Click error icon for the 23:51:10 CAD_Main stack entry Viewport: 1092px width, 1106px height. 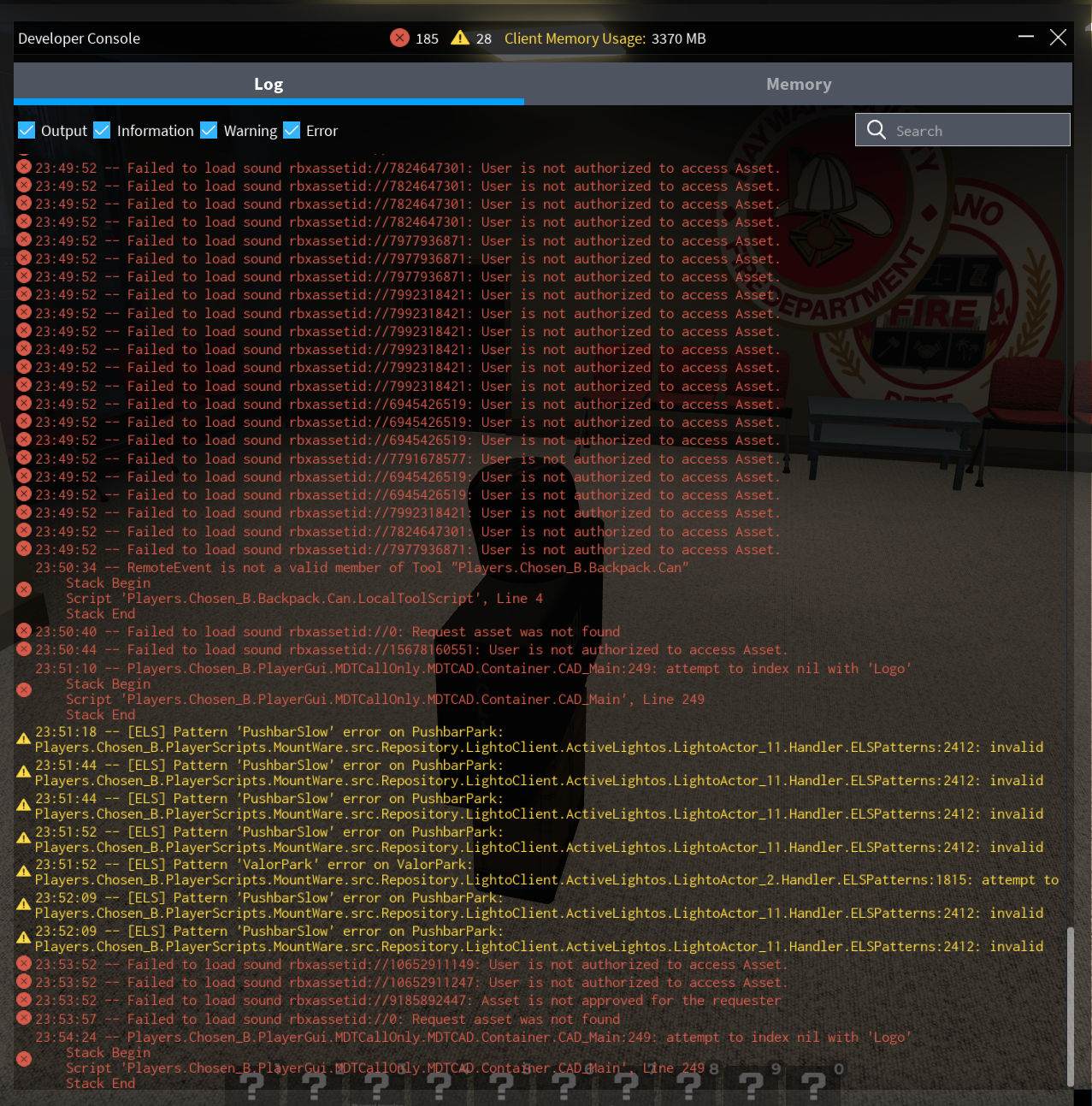(24, 690)
